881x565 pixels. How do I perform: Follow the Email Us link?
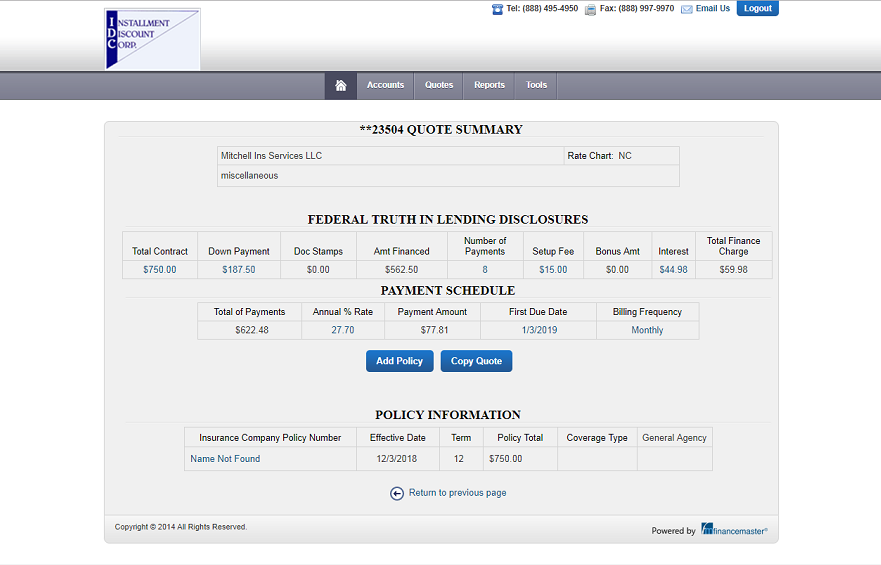(713, 9)
